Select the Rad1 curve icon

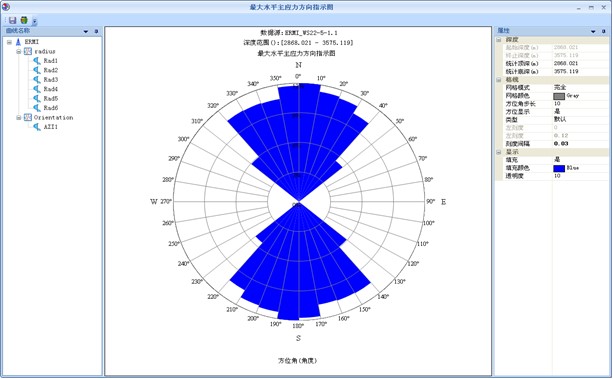(37, 61)
